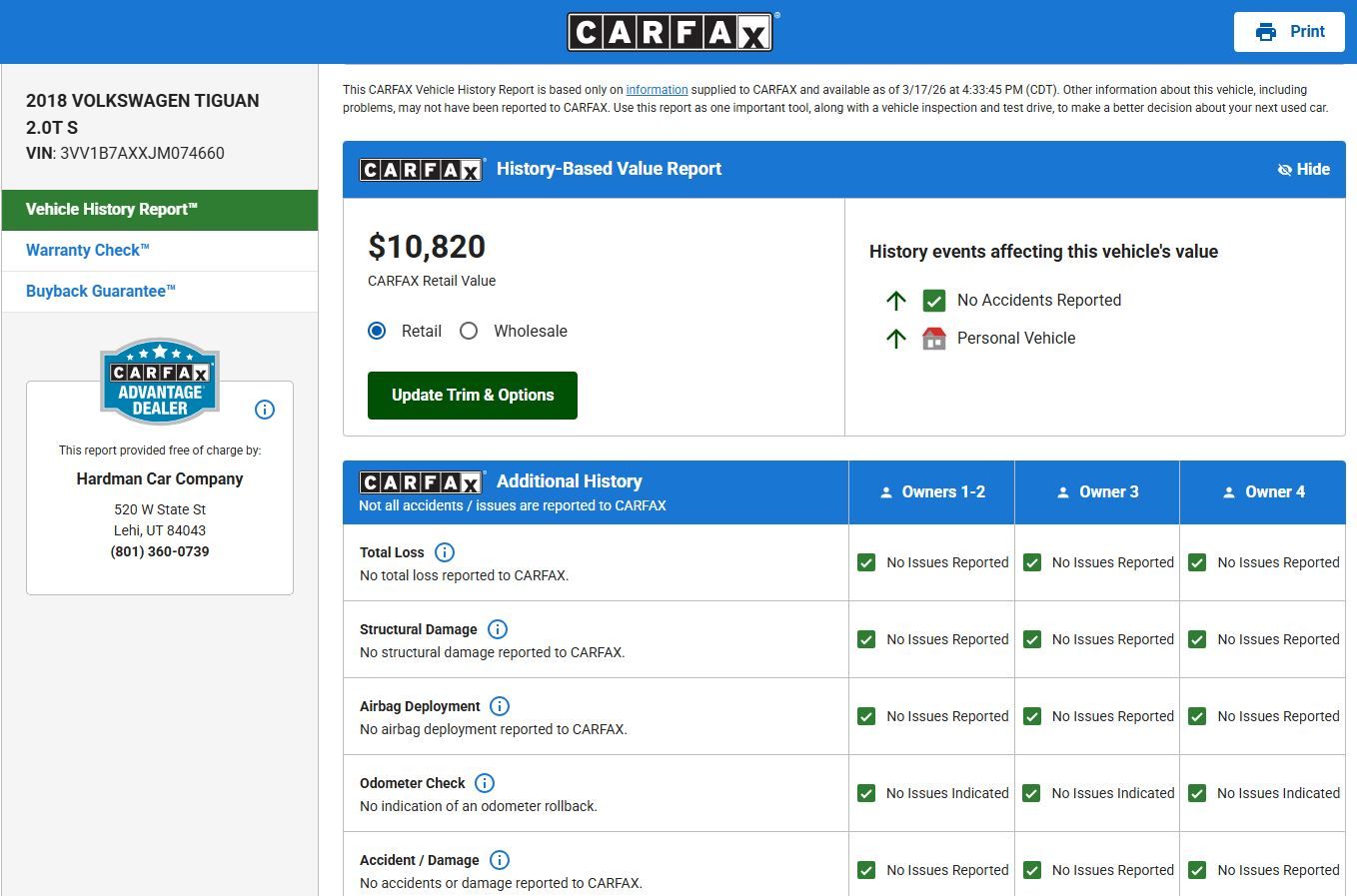Click Update Trim & Options button

pyautogui.click(x=473, y=396)
